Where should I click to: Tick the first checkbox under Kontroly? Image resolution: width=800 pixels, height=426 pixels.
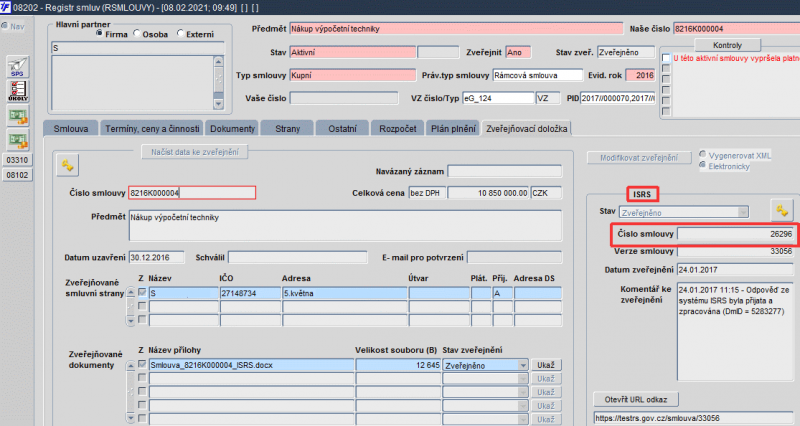[x=666, y=58]
